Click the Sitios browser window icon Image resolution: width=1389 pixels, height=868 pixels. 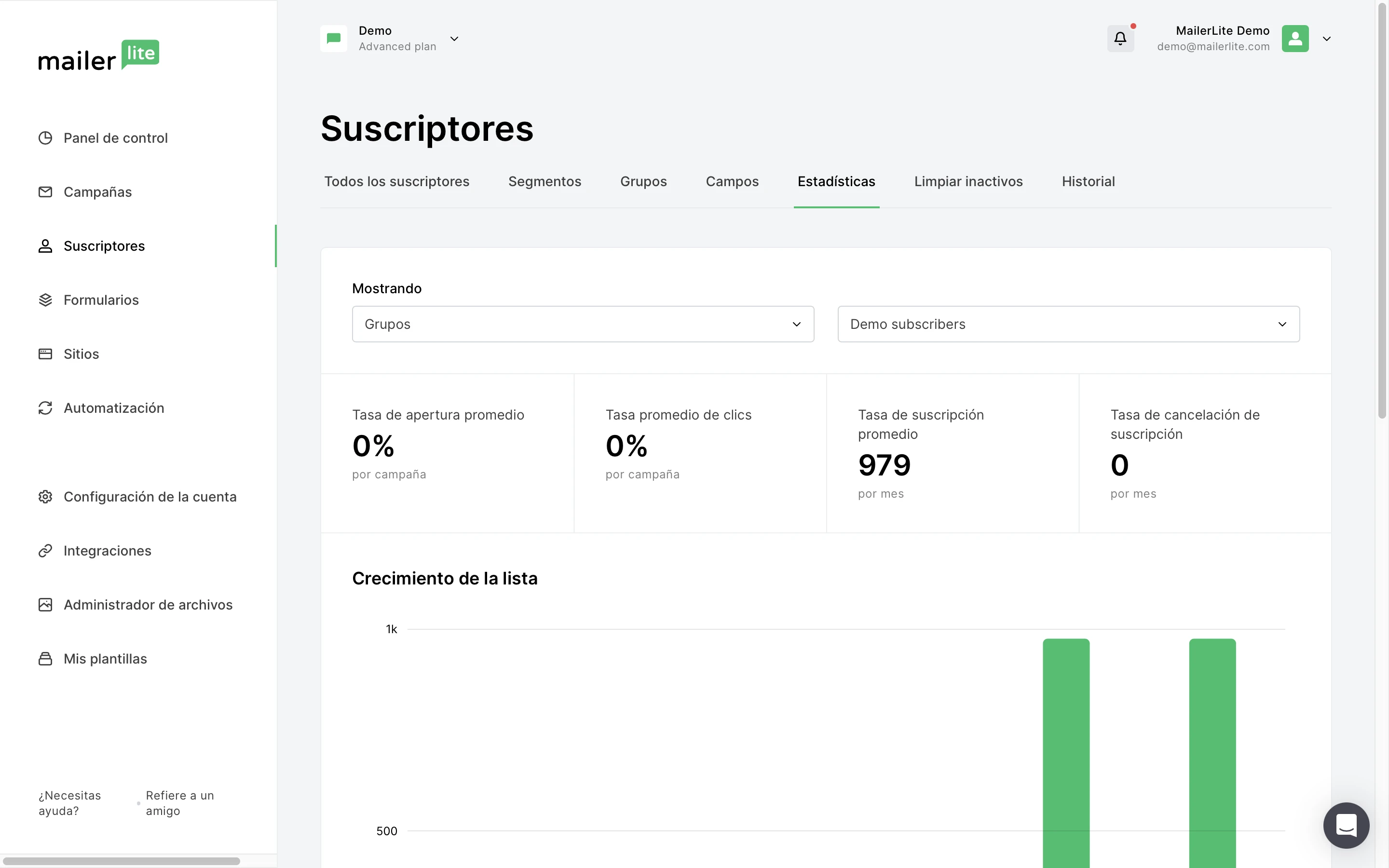coord(45,353)
